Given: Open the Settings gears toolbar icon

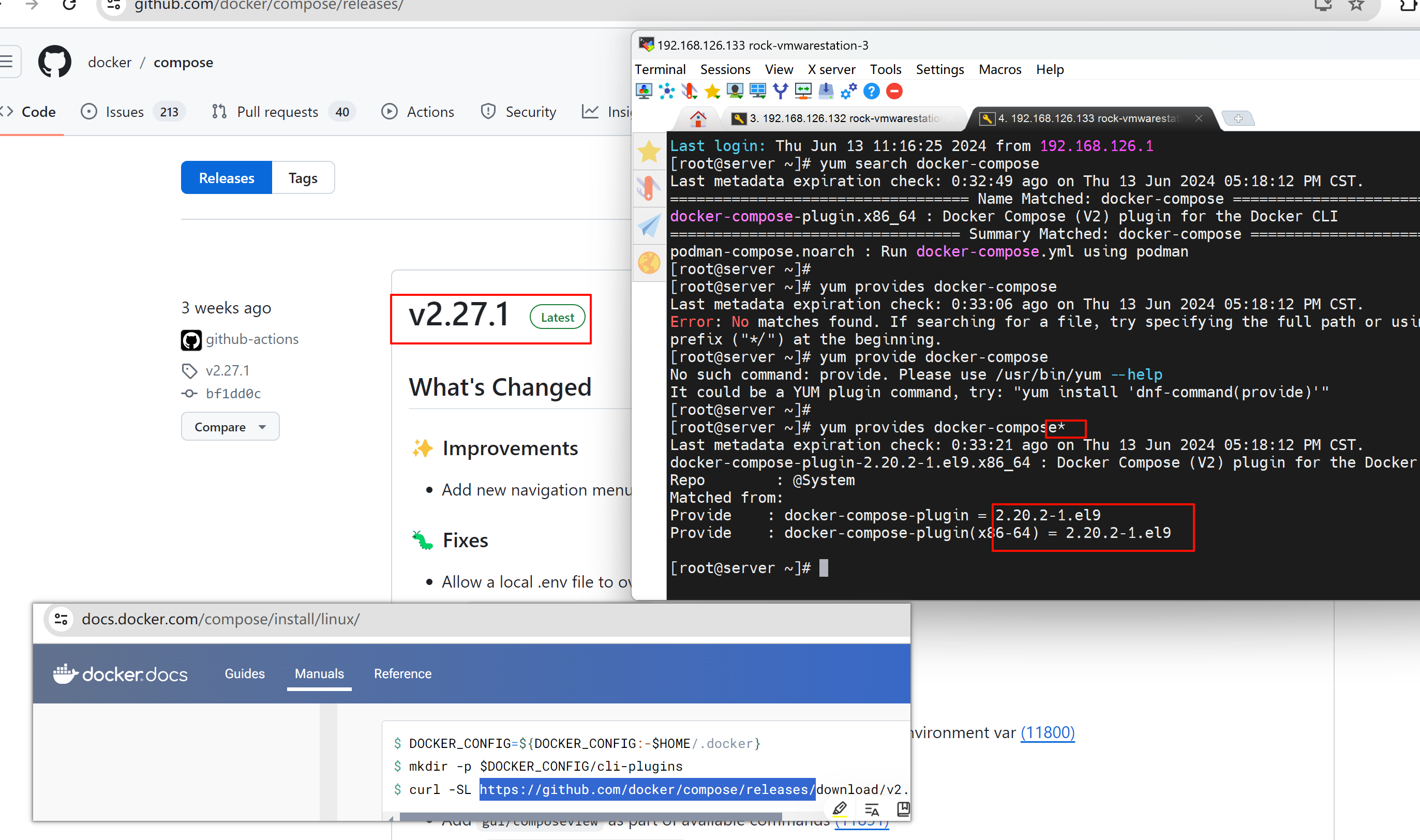Looking at the screenshot, I should point(848,91).
